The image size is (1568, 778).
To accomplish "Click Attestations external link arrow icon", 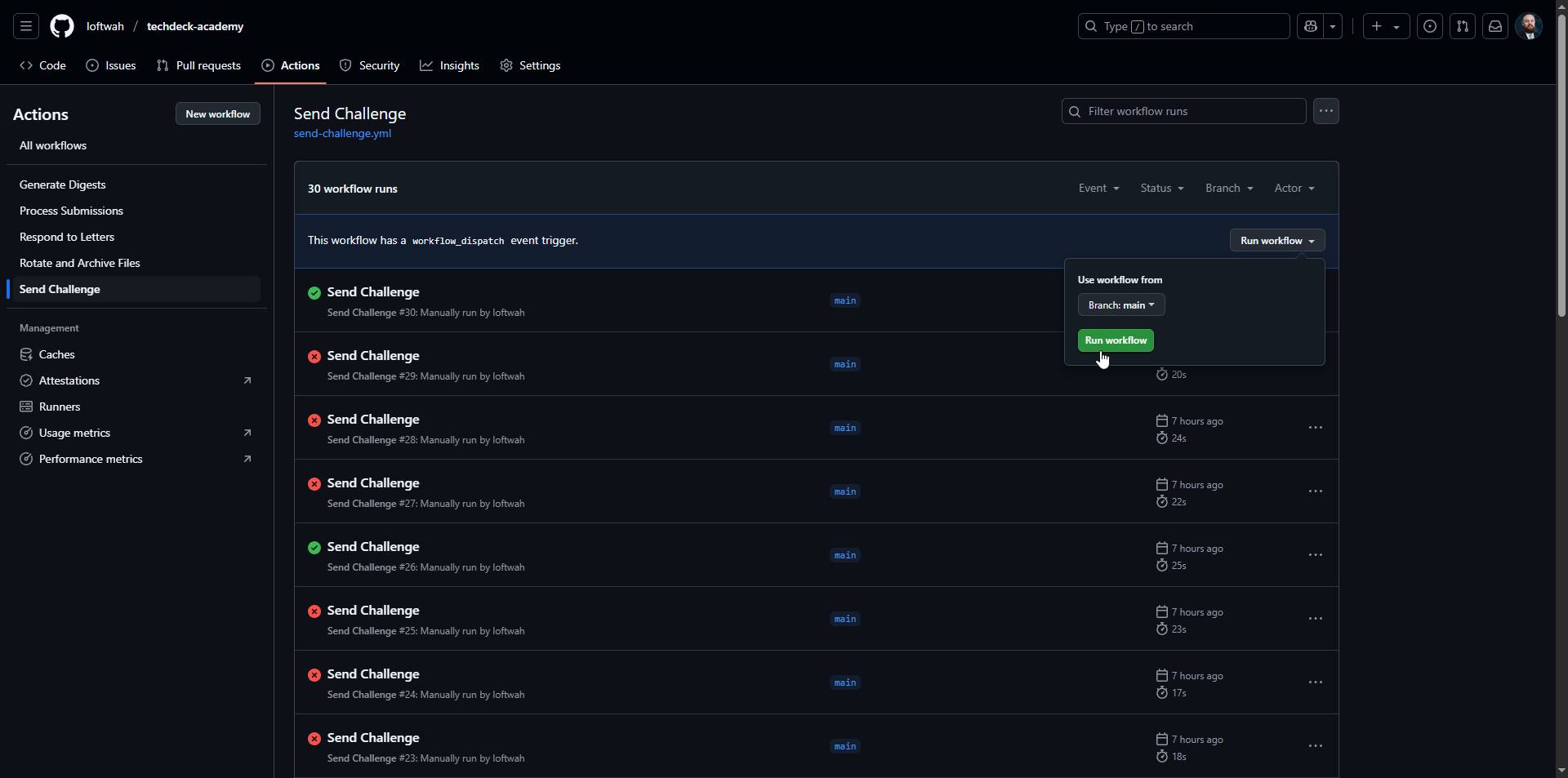I will click(x=247, y=380).
